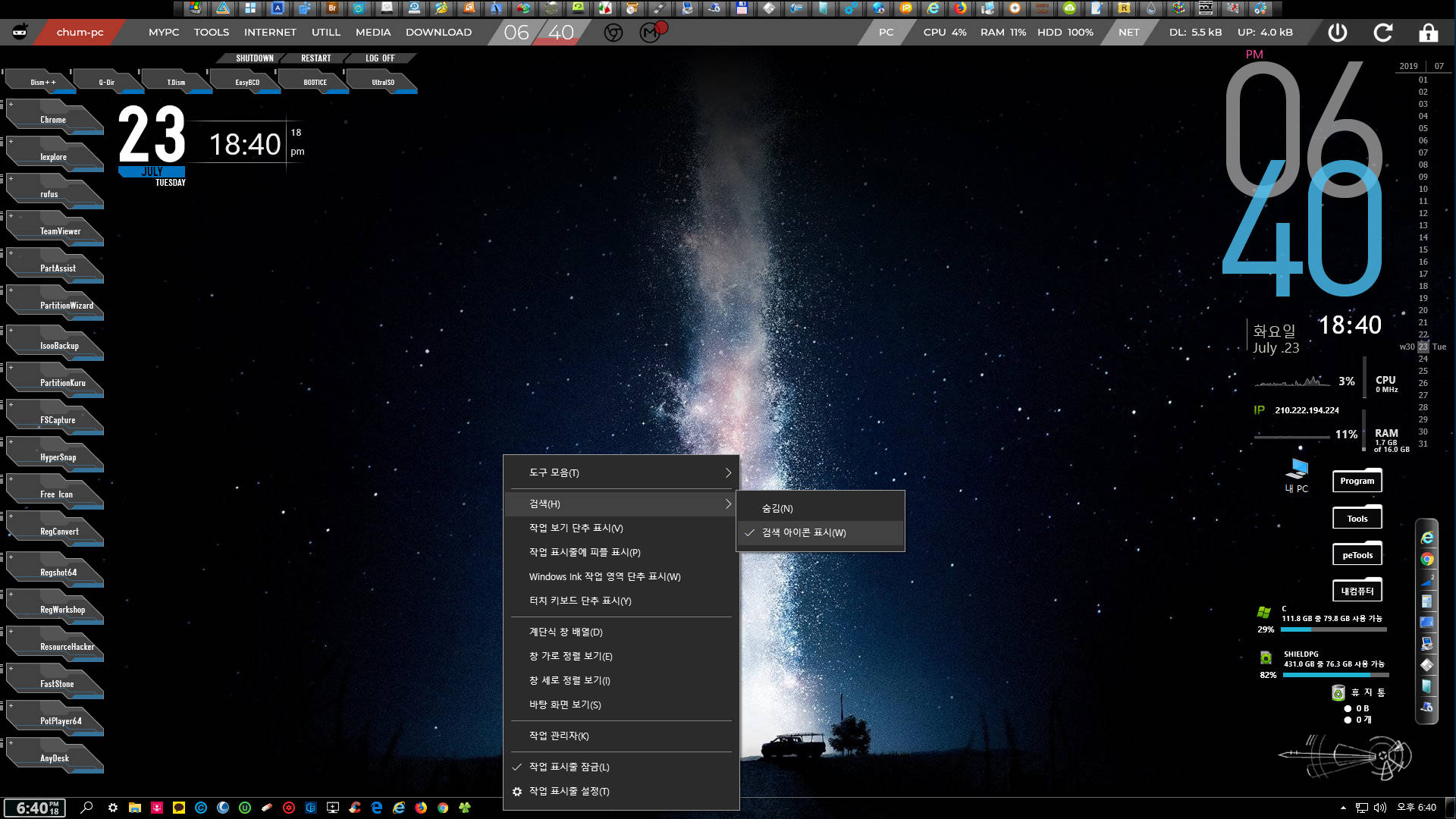The image size is (1456, 819).
Task: Click the floppy disk icon in the top strip
Action: [x=742, y=8]
